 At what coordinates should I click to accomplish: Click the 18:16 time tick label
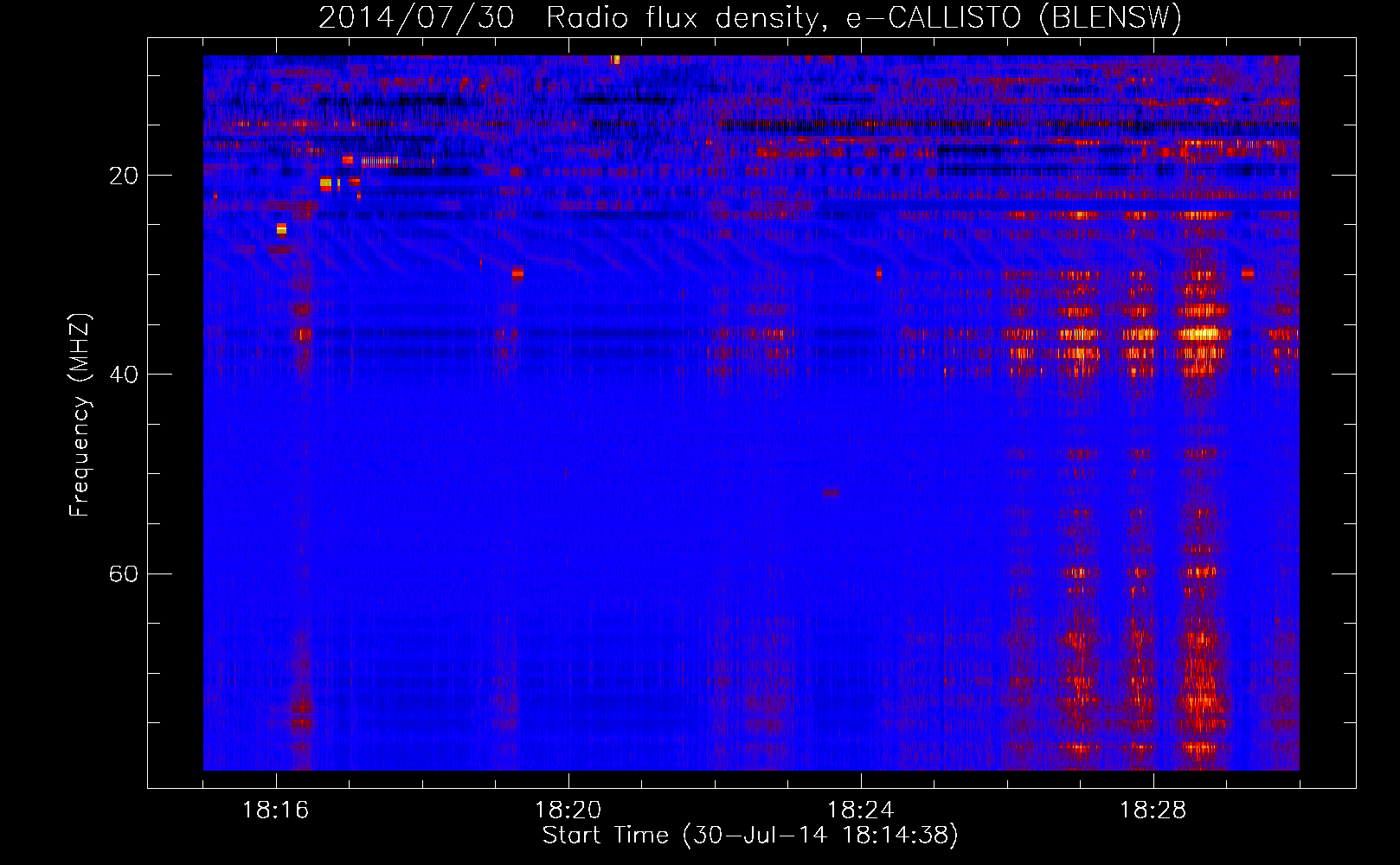[x=275, y=811]
